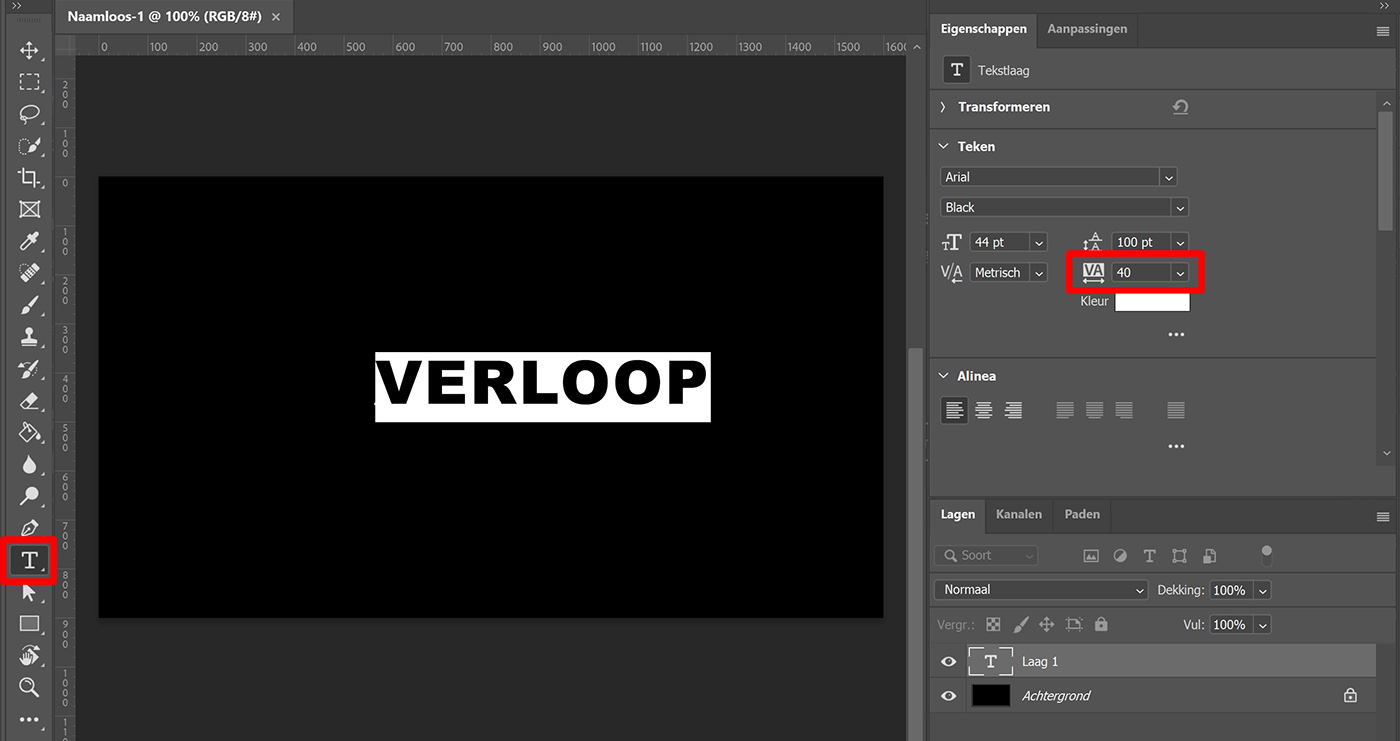
Task: Select the Zoom tool
Action: 29,687
